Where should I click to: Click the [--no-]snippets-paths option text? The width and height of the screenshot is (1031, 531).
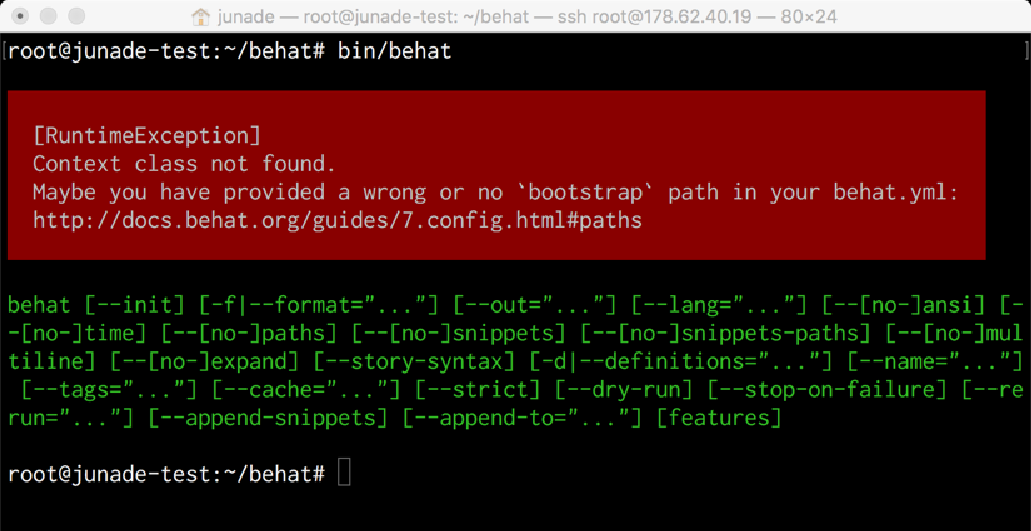tap(725, 333)
